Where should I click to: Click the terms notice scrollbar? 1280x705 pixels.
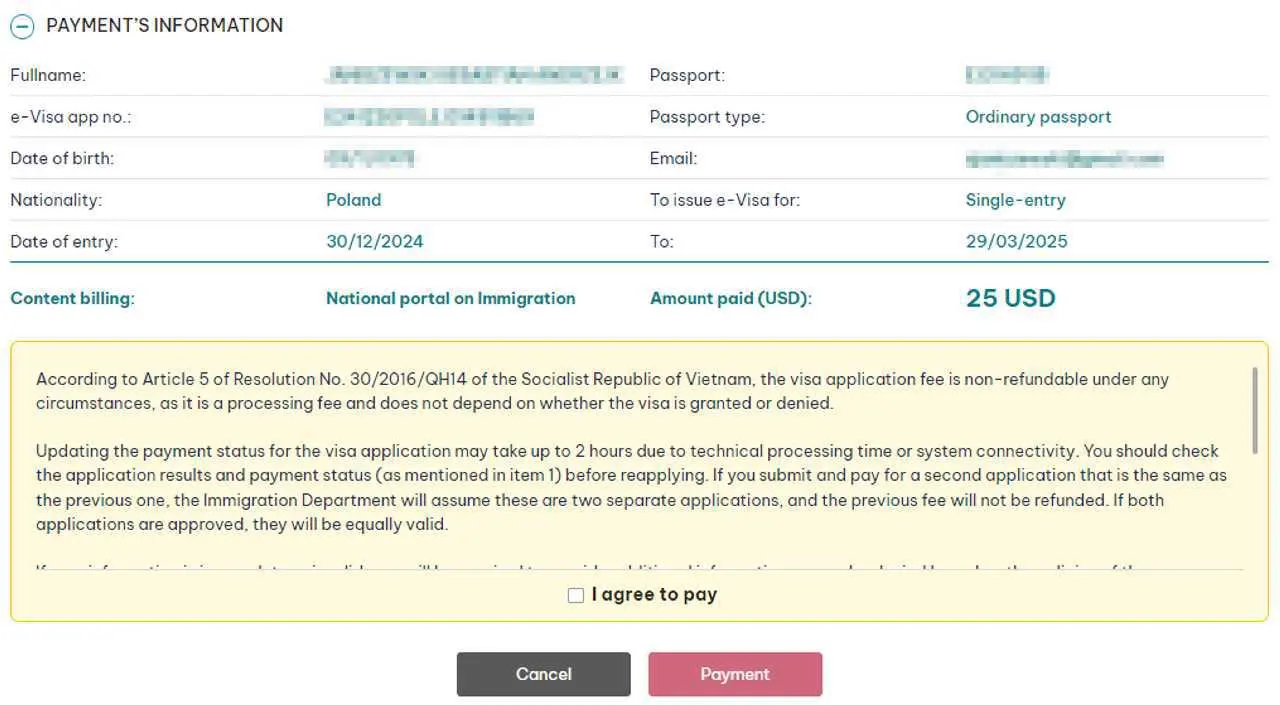click(1255, 412)
